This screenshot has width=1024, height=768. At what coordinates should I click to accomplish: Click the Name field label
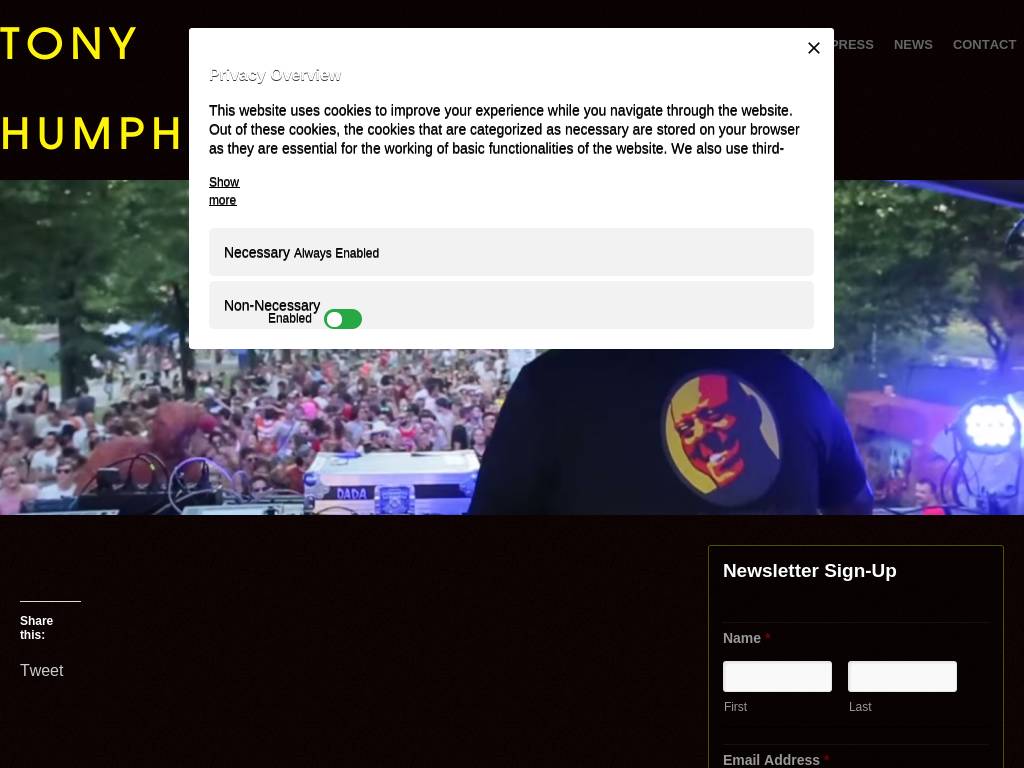click(x=742, y=639)
